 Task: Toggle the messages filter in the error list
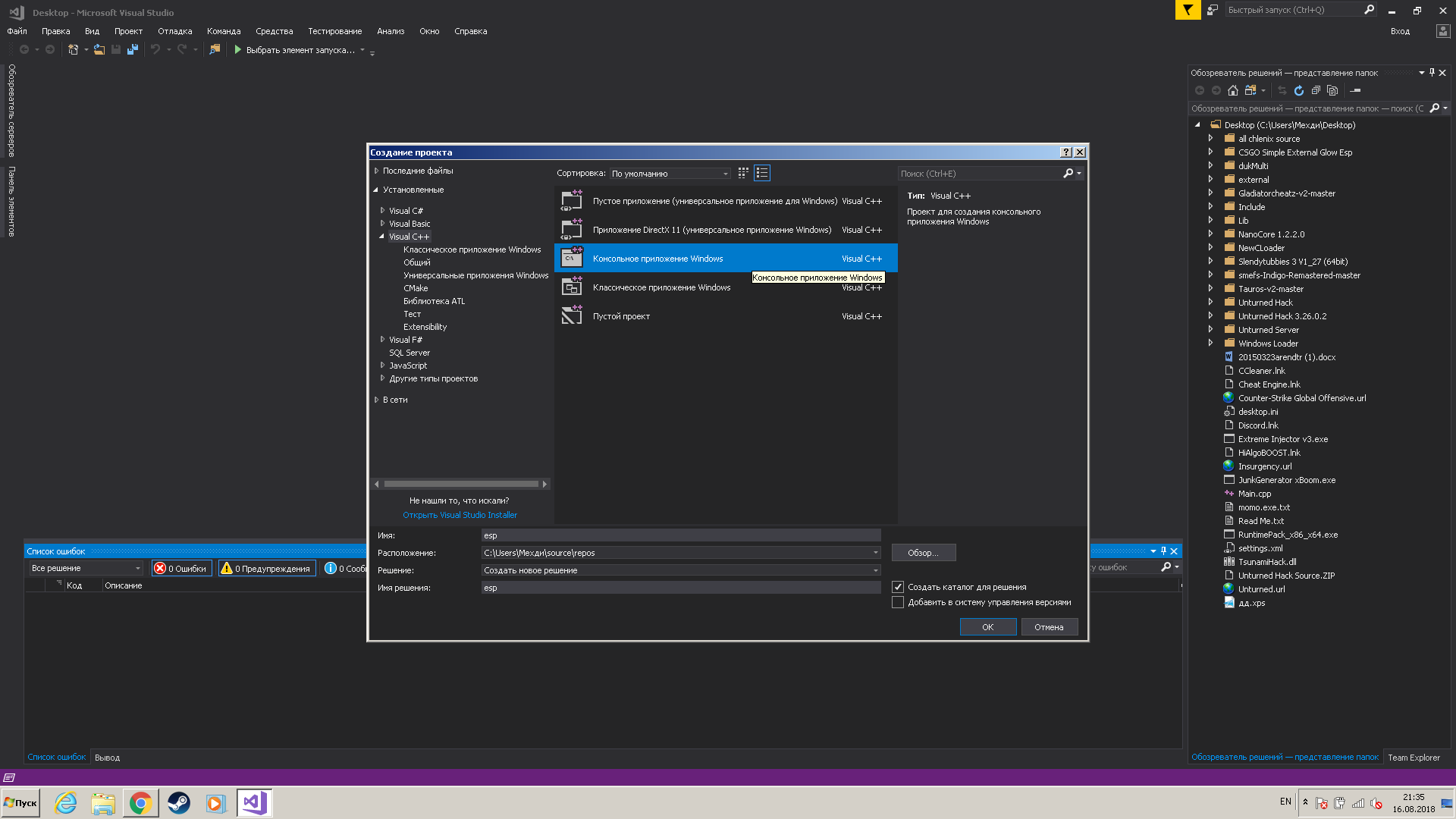(x=345, y=568)
